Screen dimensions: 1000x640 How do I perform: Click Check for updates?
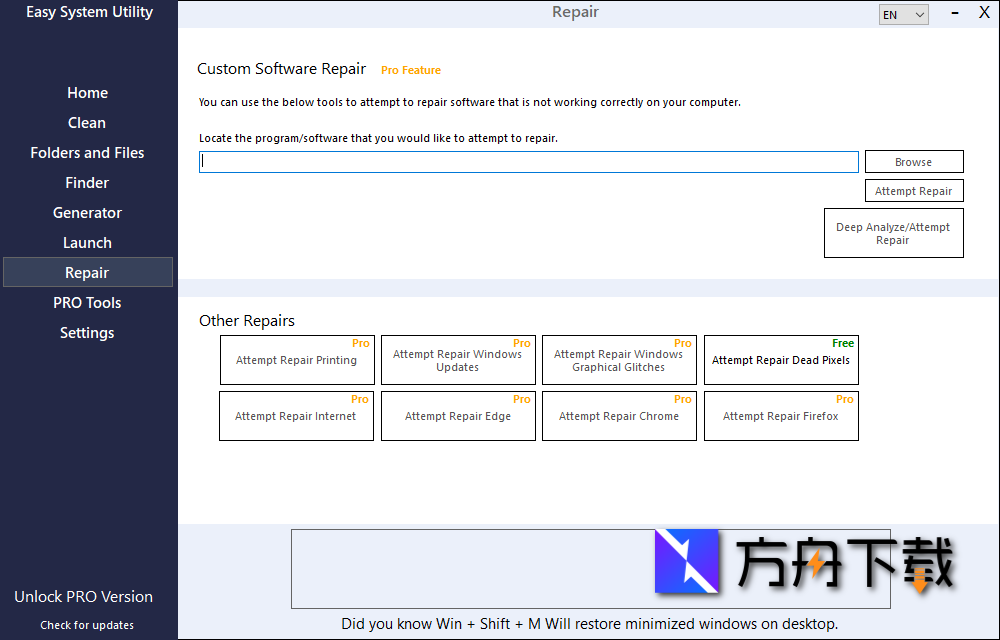86,625
